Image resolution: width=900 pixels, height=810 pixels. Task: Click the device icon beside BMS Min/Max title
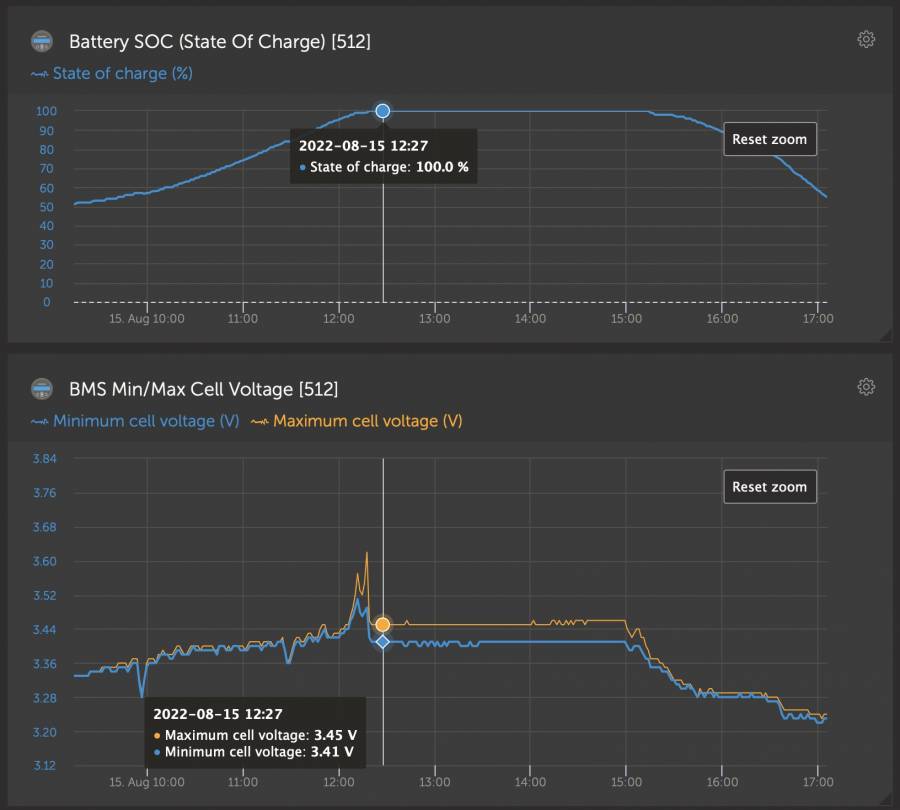coord(42,388)
